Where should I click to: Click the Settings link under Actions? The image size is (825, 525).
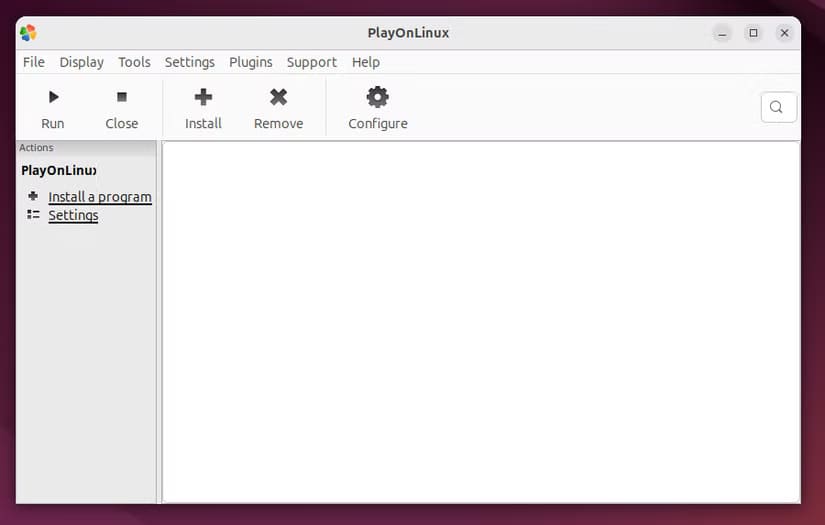[73, 215]
